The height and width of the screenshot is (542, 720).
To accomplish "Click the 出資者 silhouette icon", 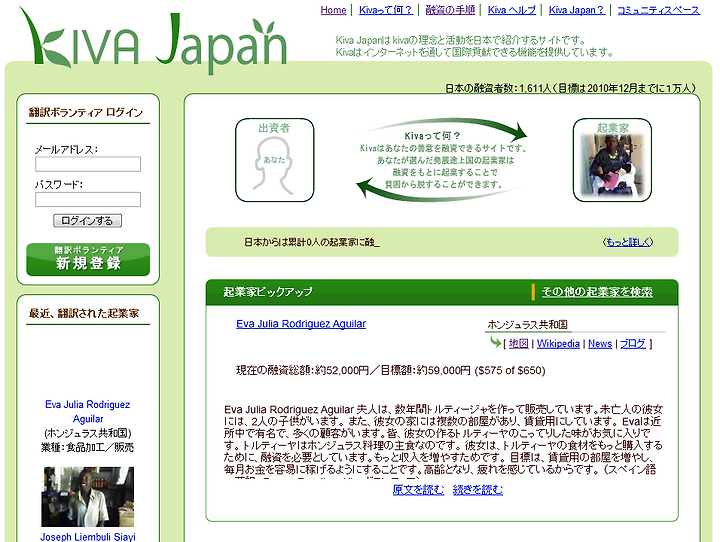I will (x=275, y=160).
